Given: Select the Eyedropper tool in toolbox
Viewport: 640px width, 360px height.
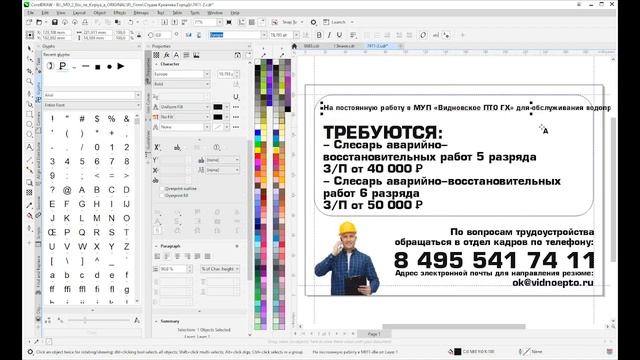Looking at the screenshot, I should [x=29, y=205].
